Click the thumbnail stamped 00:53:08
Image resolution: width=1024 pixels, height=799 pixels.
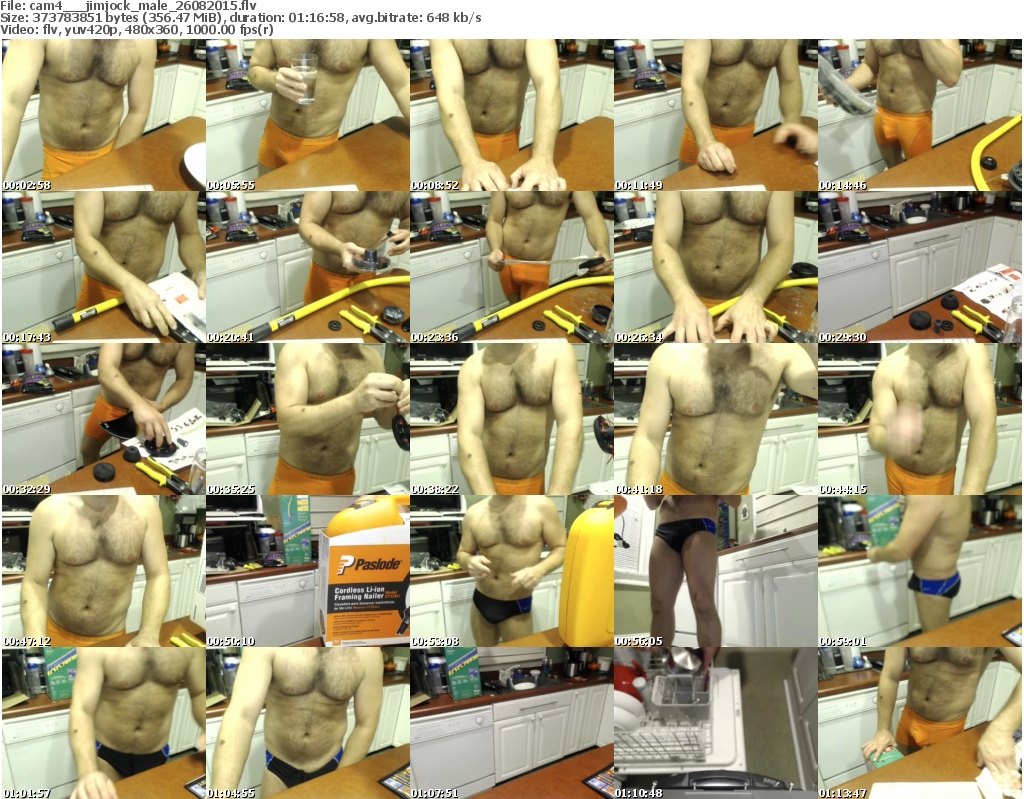pyautogui.click(x=511, y=572)
